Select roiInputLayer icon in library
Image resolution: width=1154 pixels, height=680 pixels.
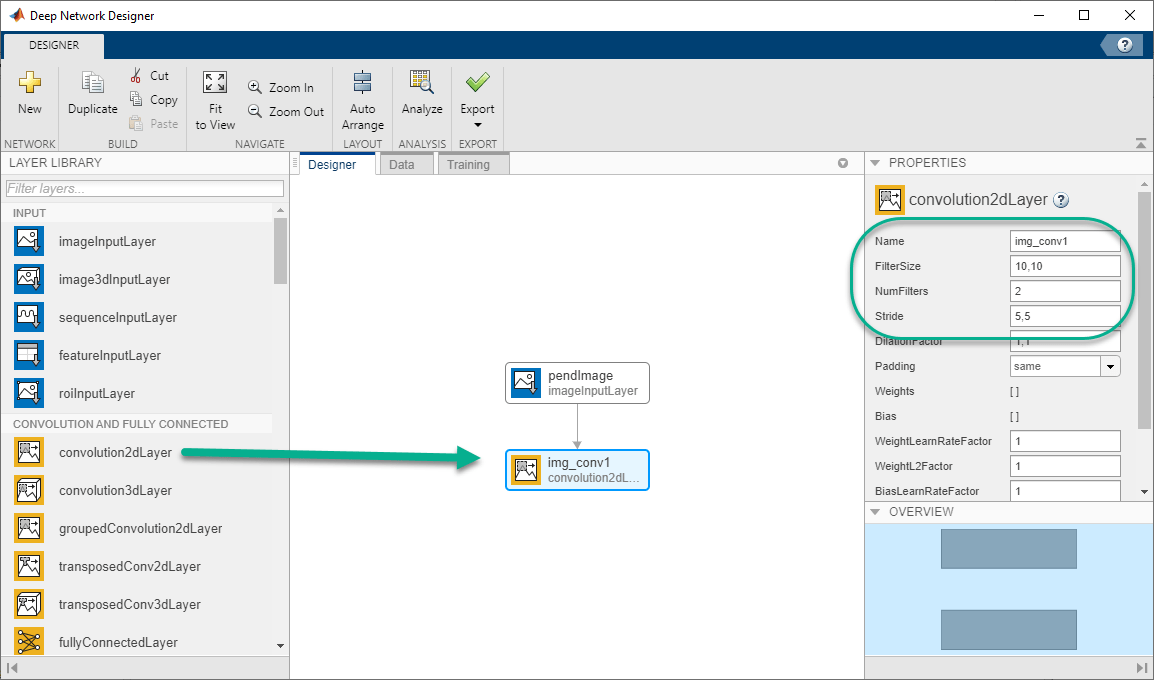click(x=29, y=393)
